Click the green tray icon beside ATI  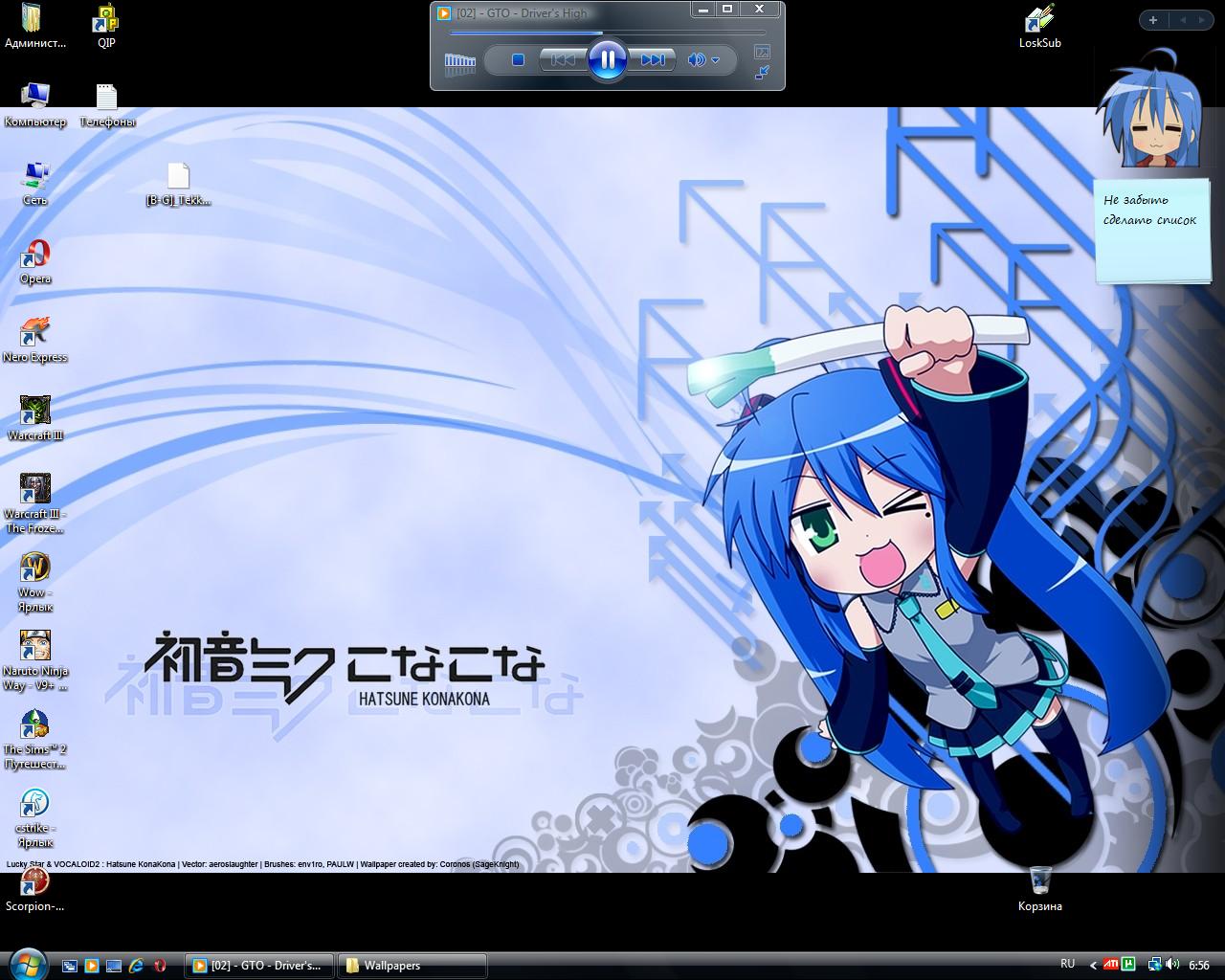point(1128,965)
